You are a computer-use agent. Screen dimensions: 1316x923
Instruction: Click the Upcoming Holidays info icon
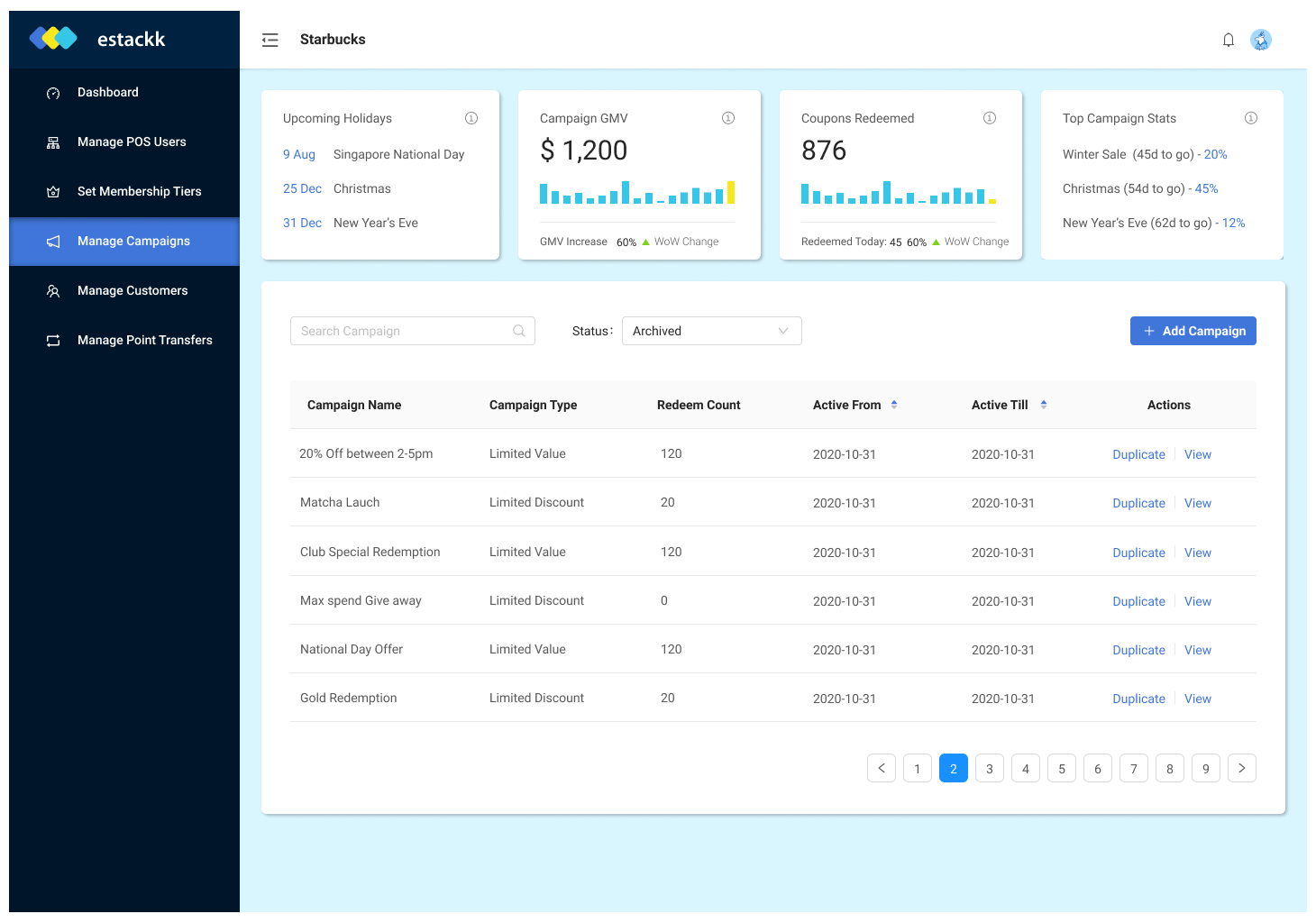pos(471,118)
